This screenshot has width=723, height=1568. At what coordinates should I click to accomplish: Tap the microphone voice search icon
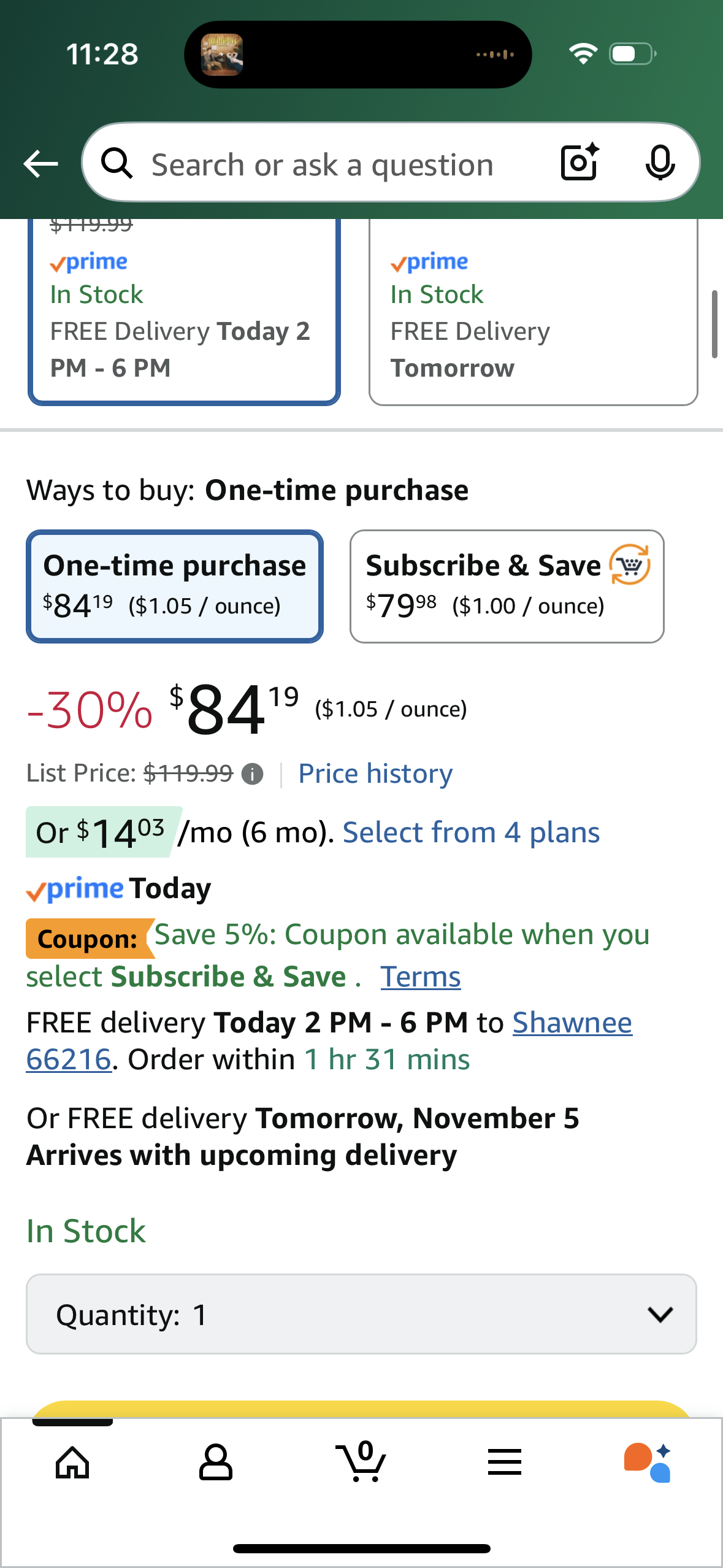click(x=660, y=163)
